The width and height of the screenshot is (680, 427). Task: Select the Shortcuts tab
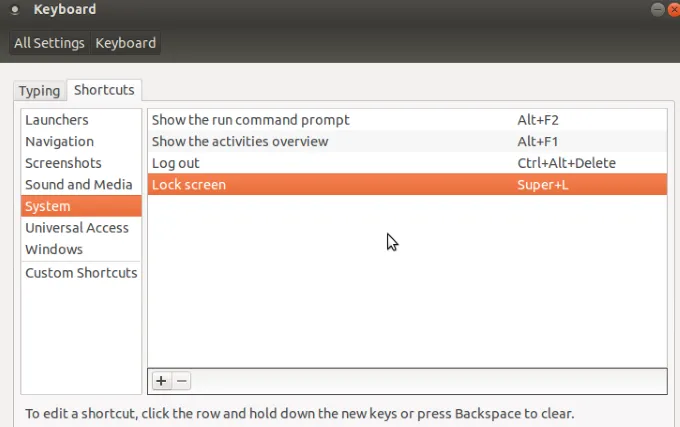(x=104, y=90)
